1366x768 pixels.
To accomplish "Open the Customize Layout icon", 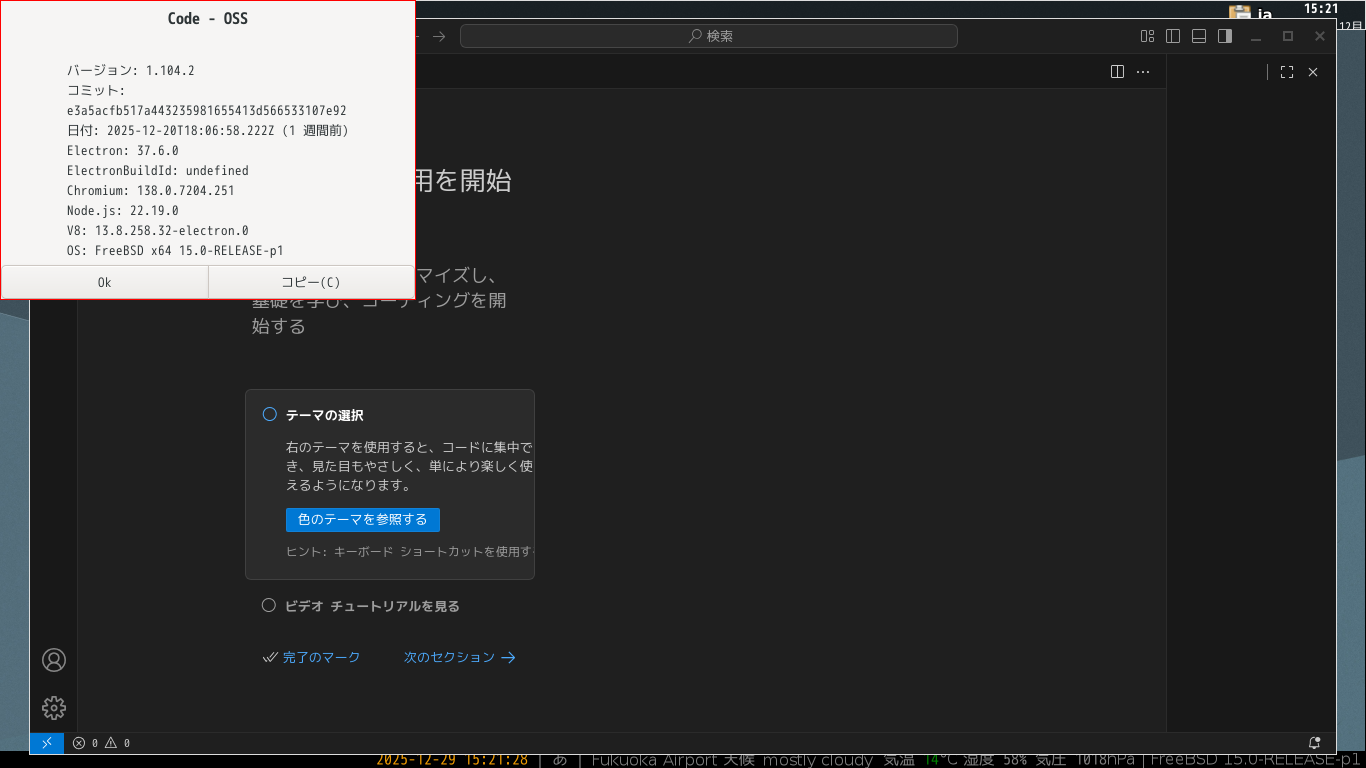I will coord(1148,36).
